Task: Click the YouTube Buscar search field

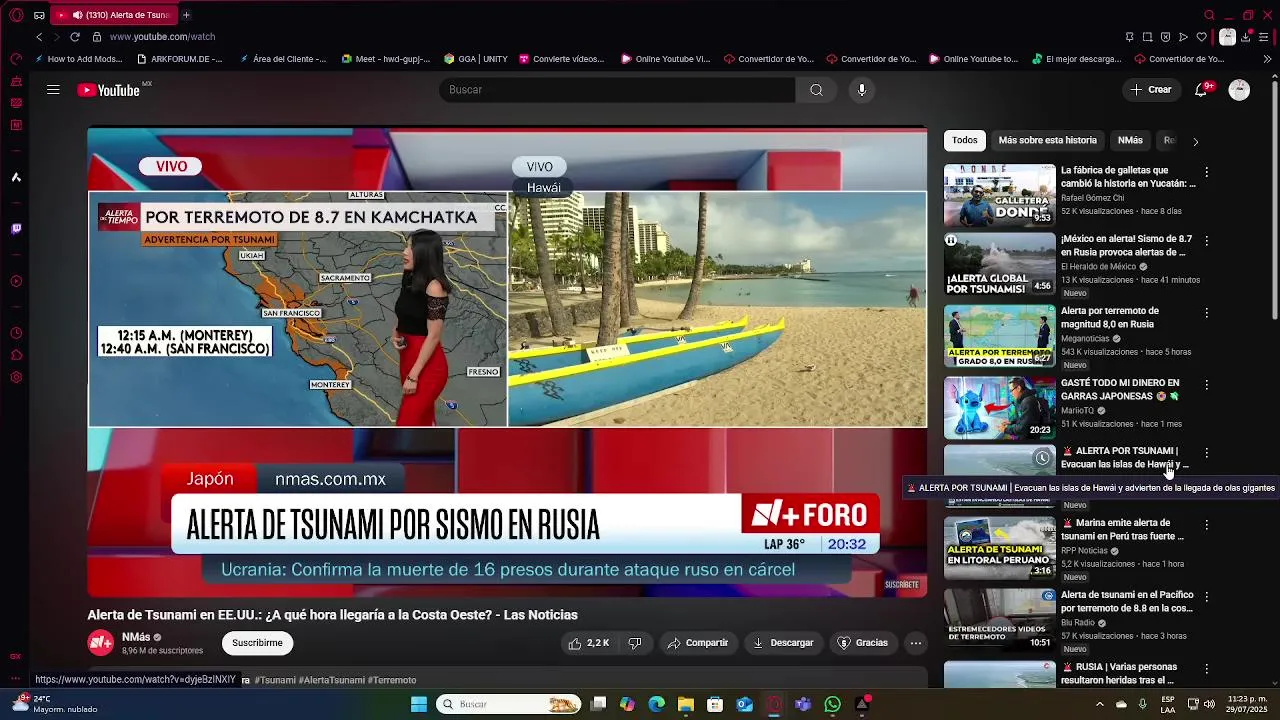Action: (x=617, y=90)
